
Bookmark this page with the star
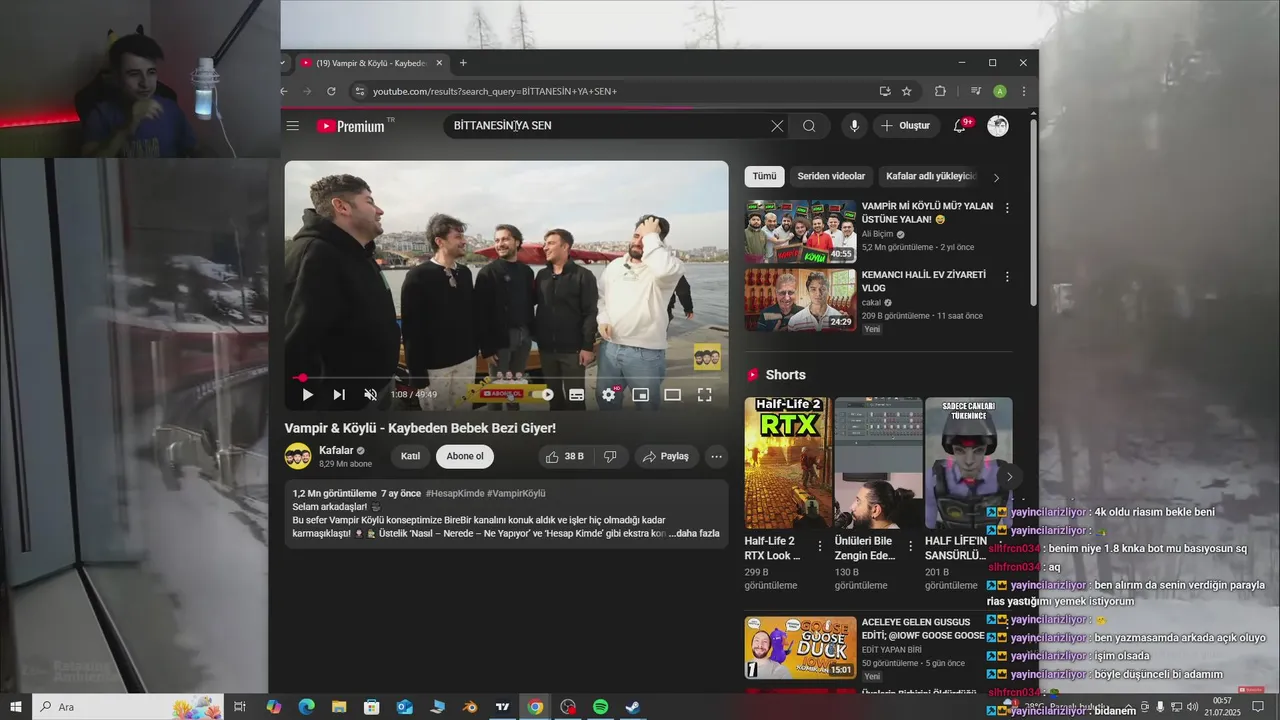tap(907, 91)
